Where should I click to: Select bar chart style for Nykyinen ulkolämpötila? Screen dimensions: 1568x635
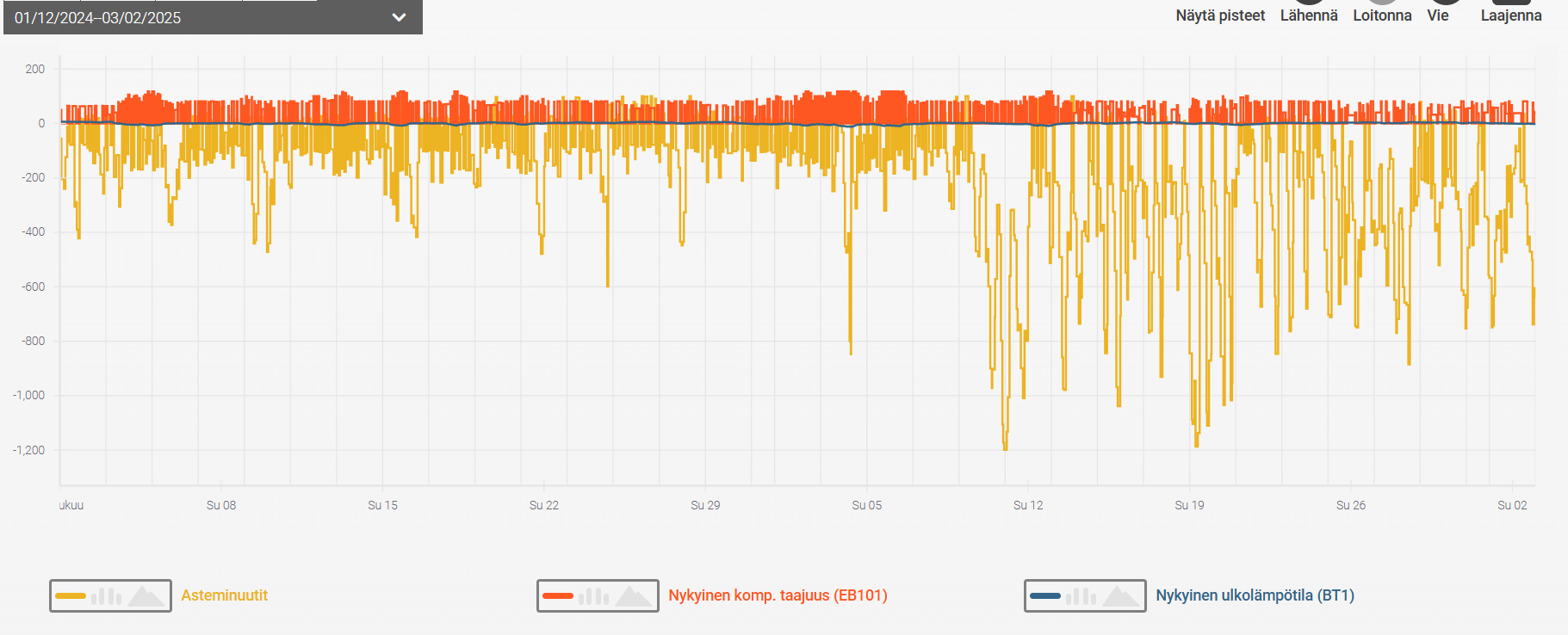point(1081,595)
